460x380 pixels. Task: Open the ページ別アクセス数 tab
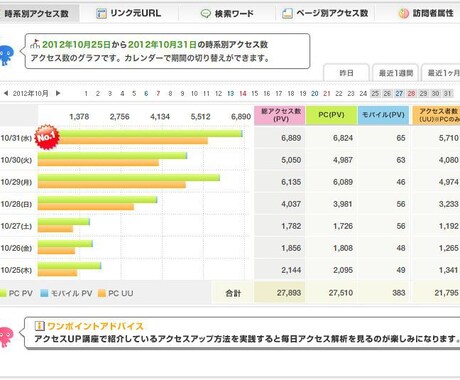tap(325, 13)
